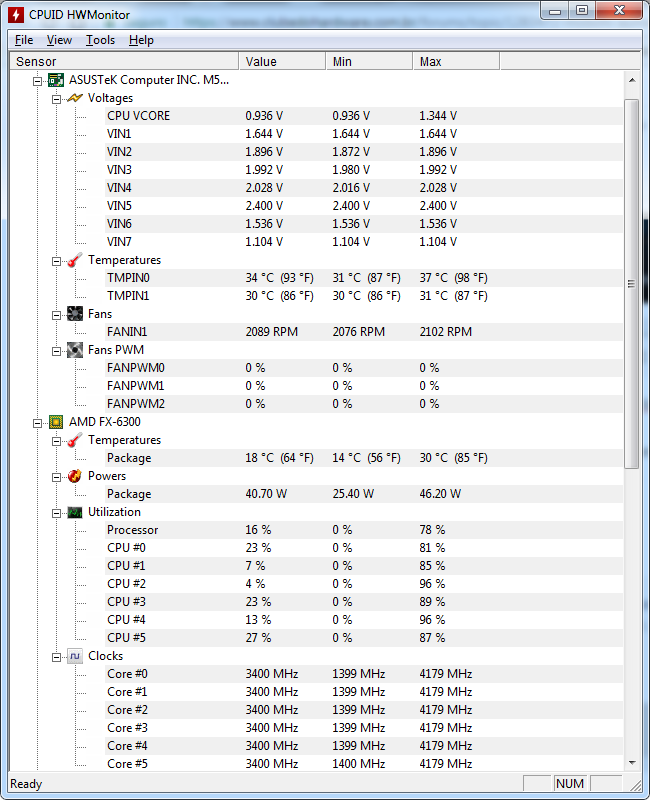The image size is (650, 800).
Task: Open the View menu
Action: coord(59,40)
